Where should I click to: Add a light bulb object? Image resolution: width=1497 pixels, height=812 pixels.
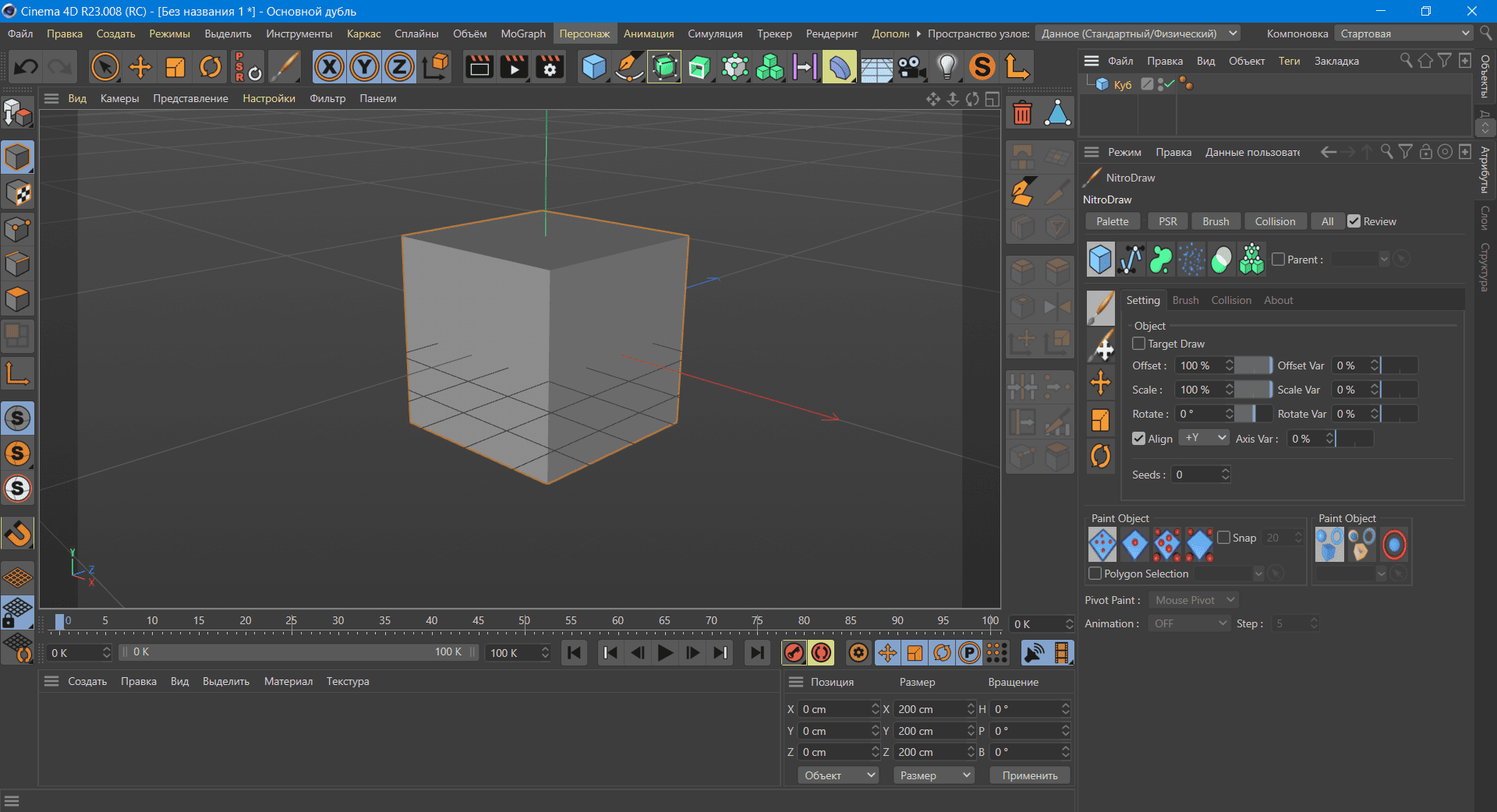pyautogui.click(x=947, y=67)
